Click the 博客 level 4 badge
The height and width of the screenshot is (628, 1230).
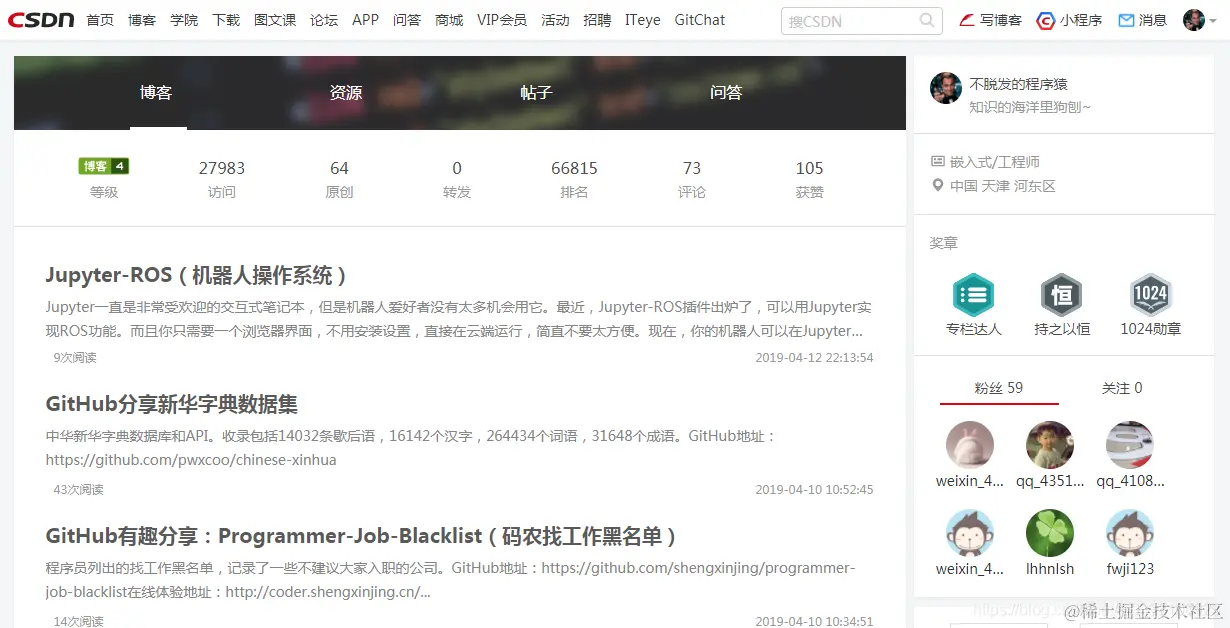(104, 166)
